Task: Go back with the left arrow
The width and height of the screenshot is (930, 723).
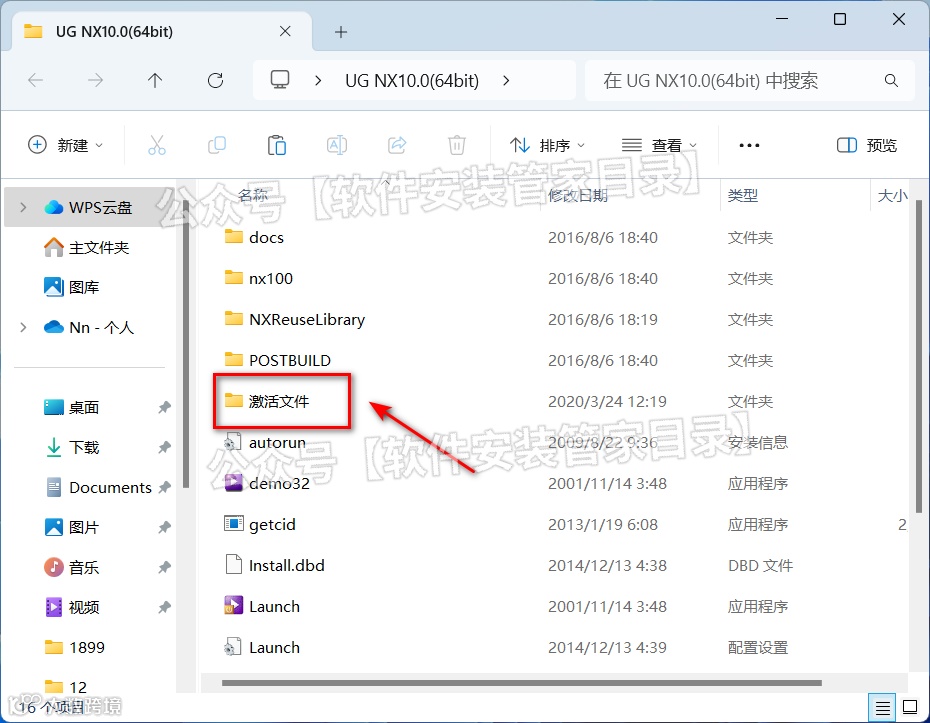Action: 36,80
